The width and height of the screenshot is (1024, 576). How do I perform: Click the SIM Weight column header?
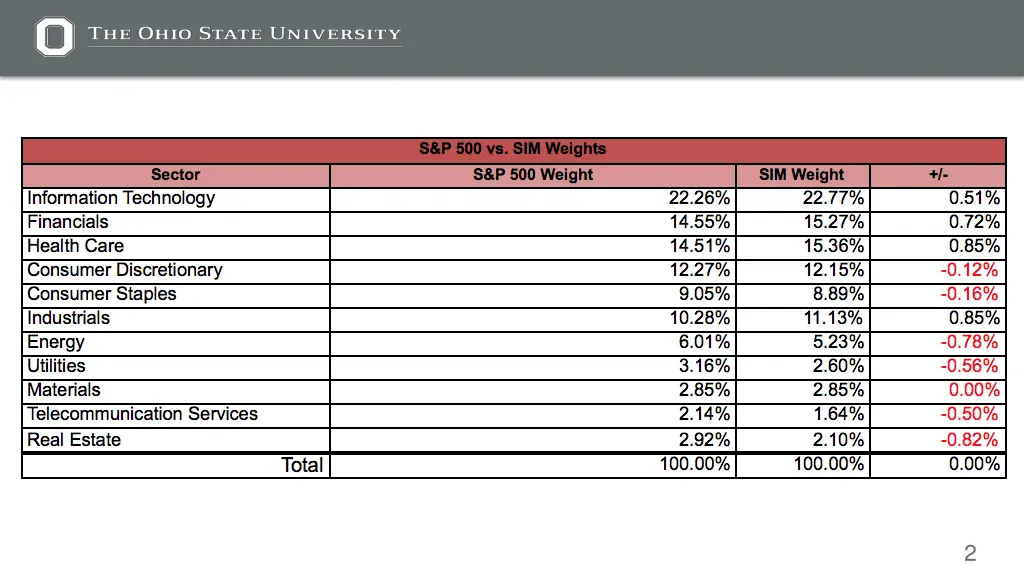(802, 175)
